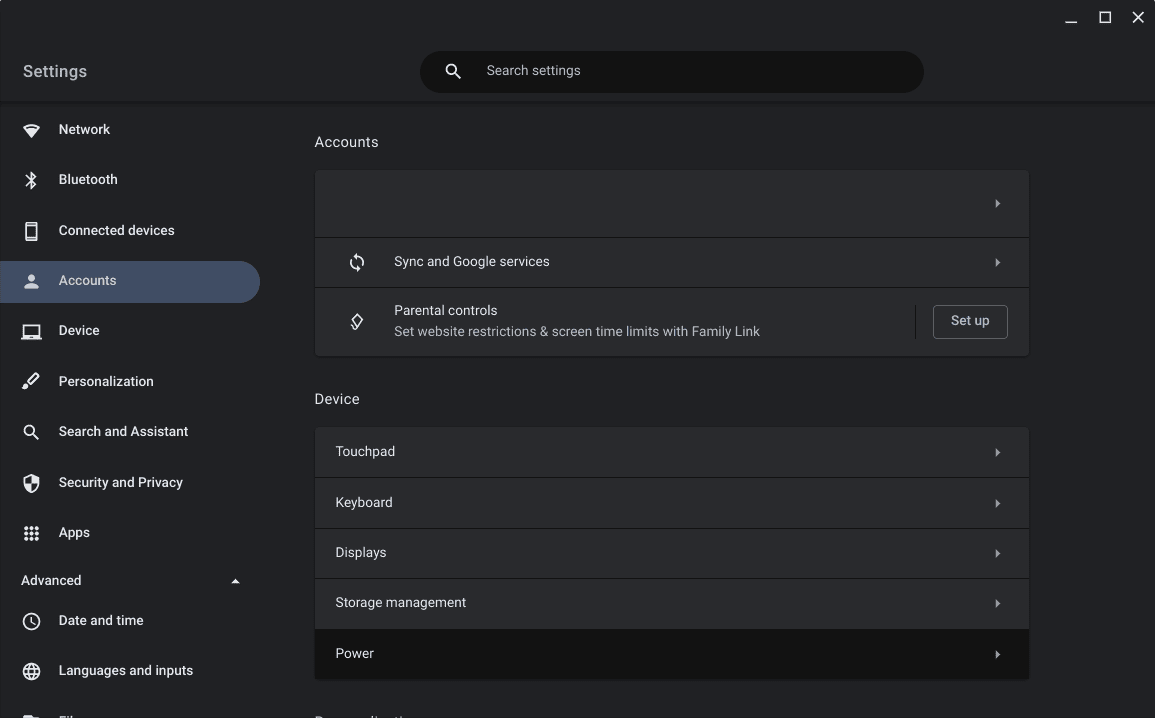The image size is (1155, 718).
Task: Click the Security and Privacy shield icon
Action: tap(31, 483)
